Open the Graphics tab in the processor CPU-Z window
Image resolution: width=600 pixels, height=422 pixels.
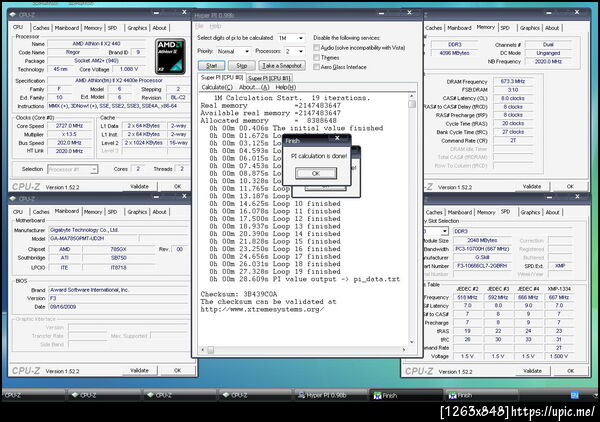[137, 28]
